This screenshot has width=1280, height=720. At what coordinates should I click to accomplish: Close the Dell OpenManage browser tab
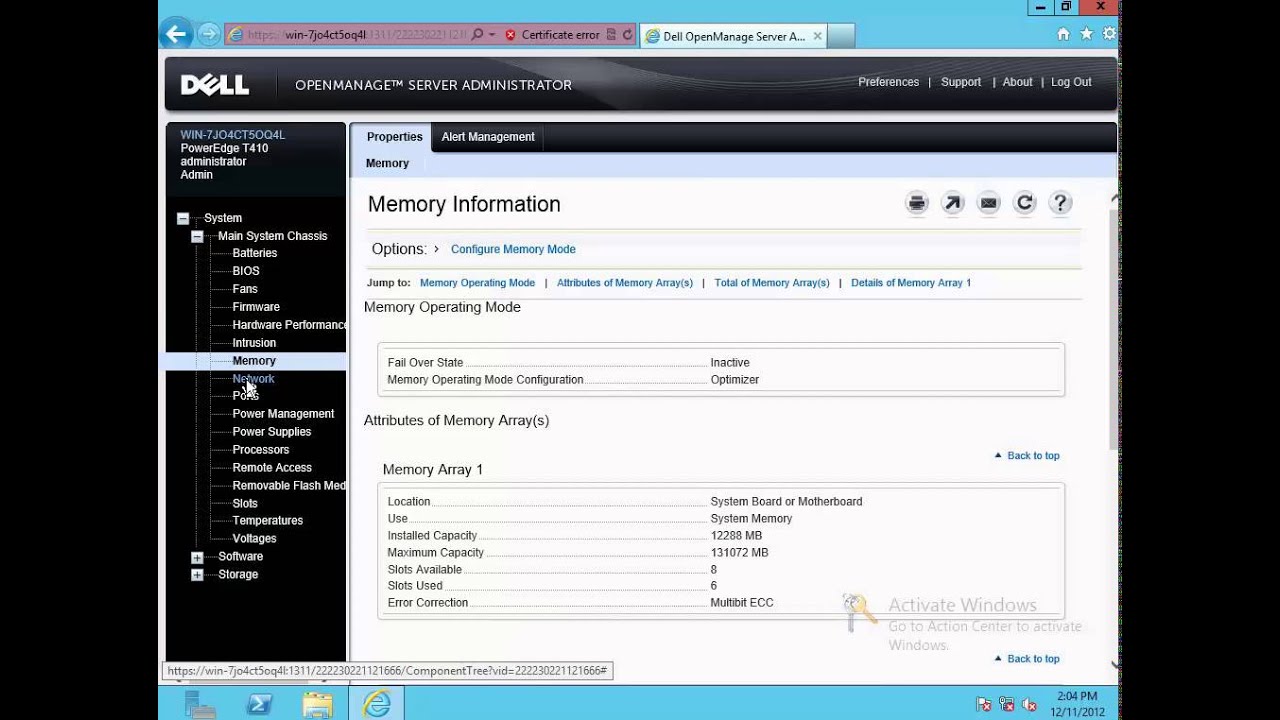pyautogui.click(x=817, y=36)
